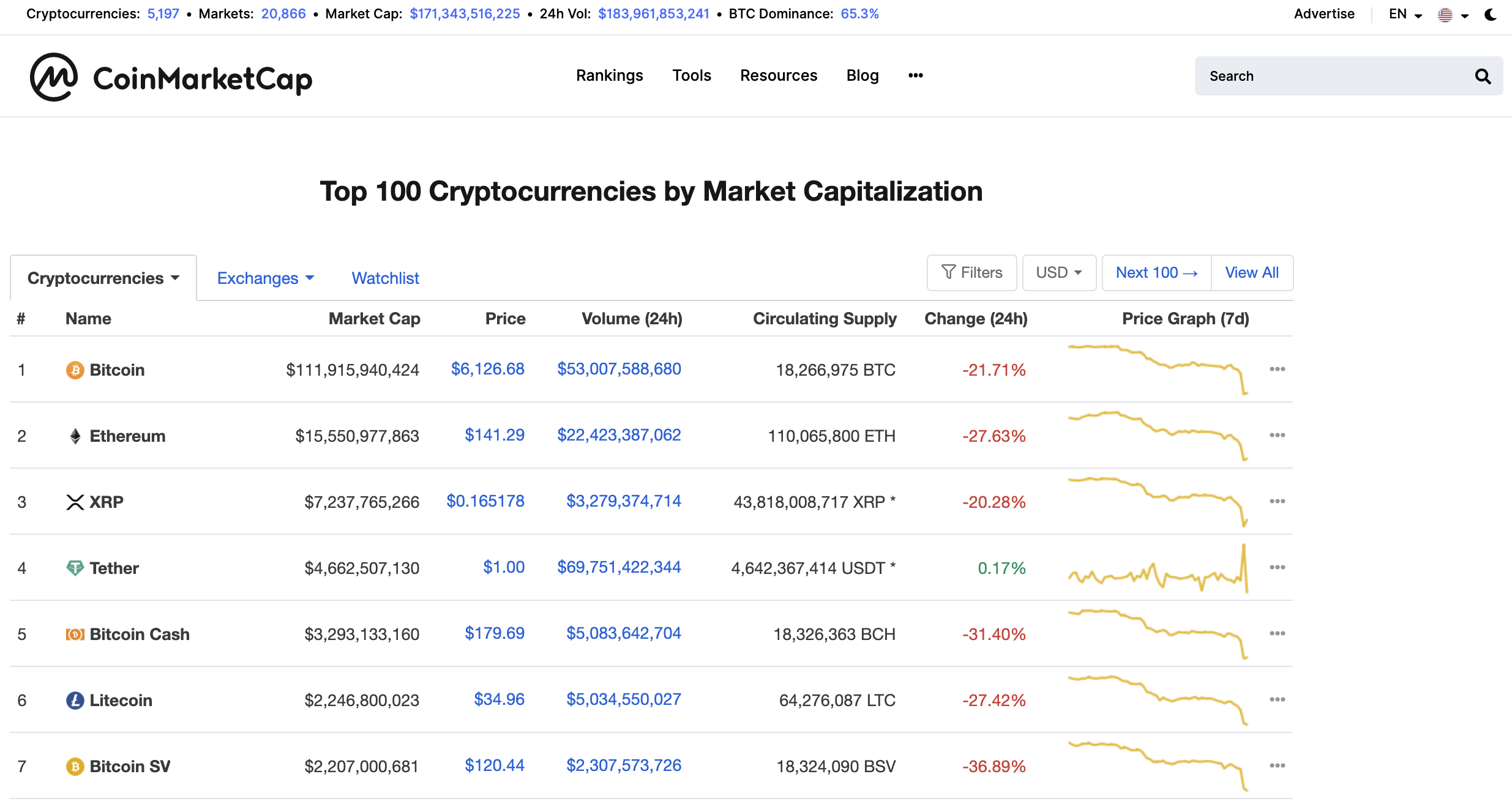Click the search magnifier icon

pos(1483,76)
